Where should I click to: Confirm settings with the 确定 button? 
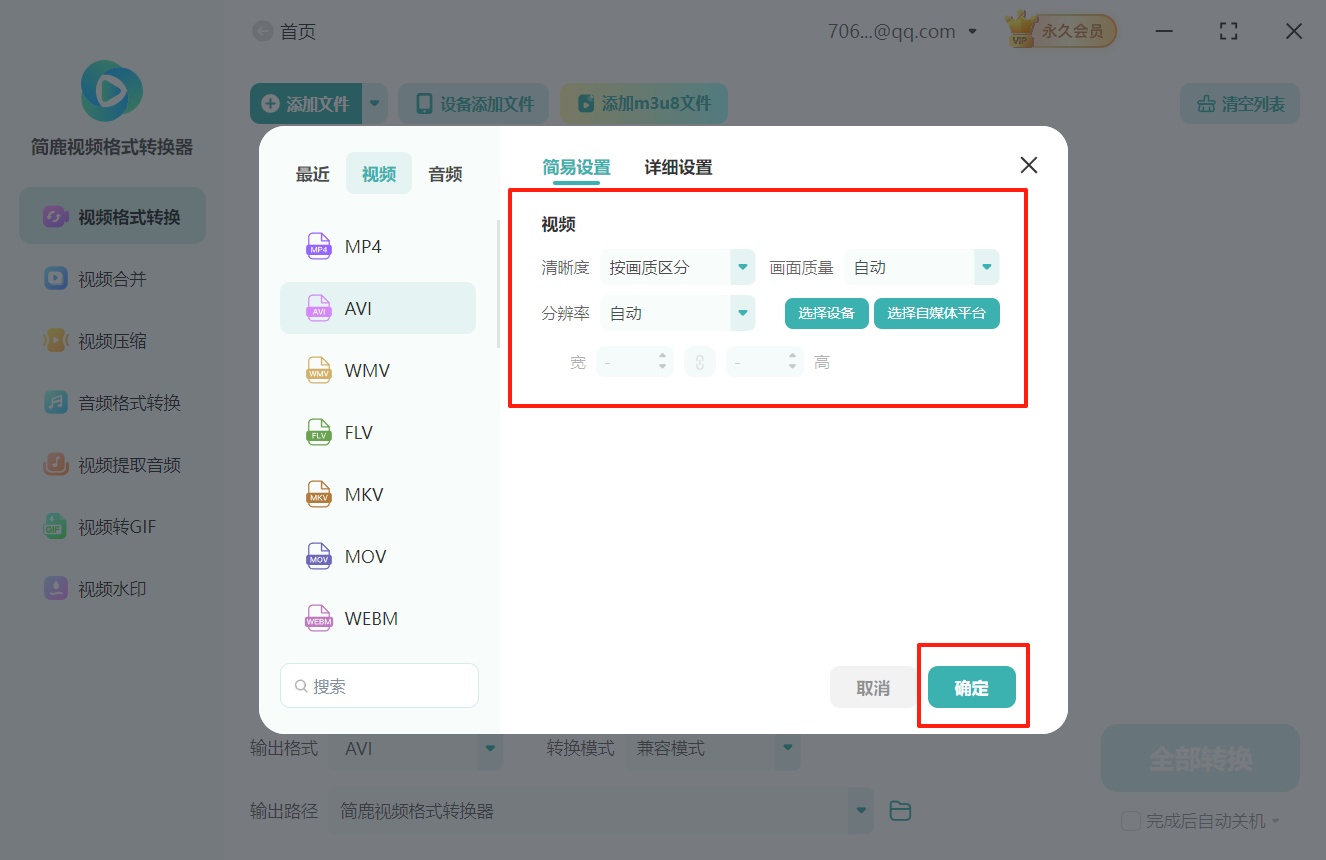[x=971, y=687]
